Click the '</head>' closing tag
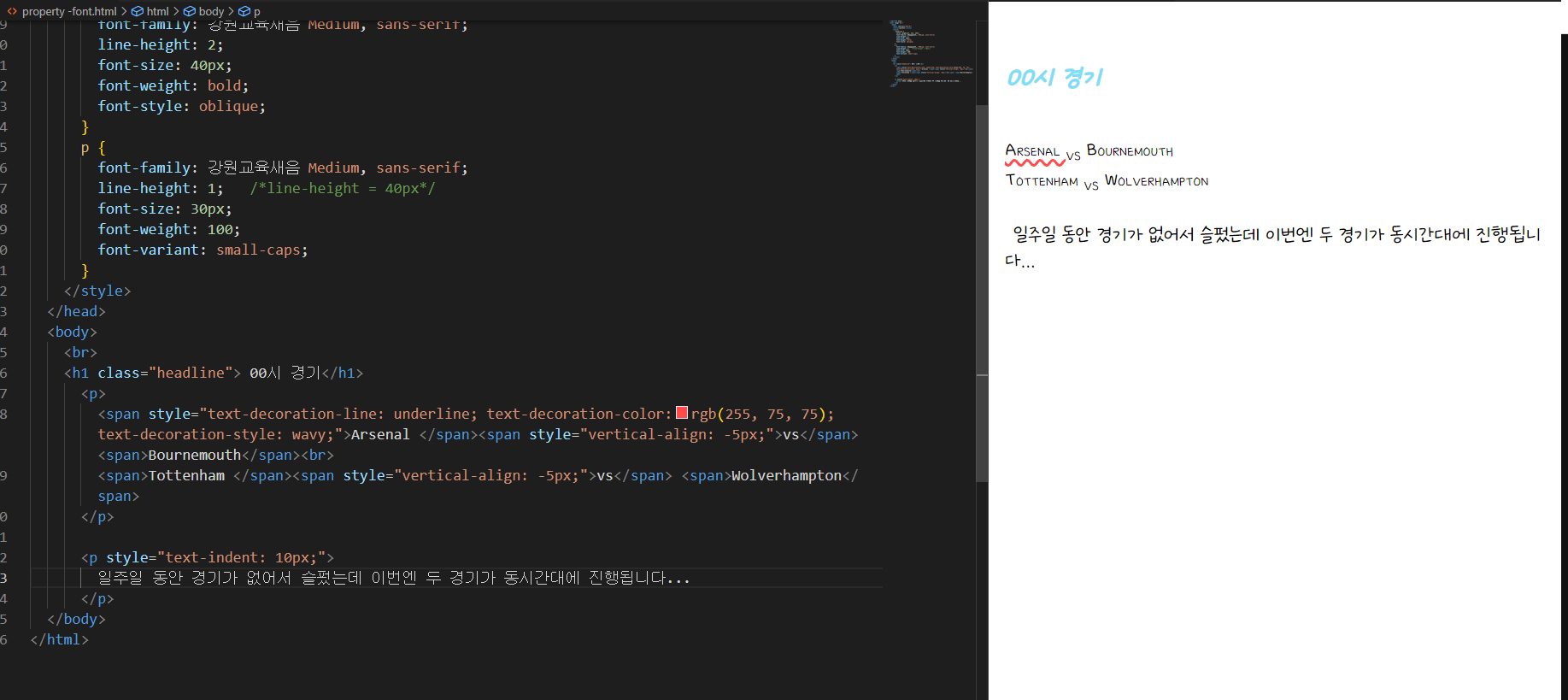The height and width of the screenshot is (700, 1568). pos(76,311)
